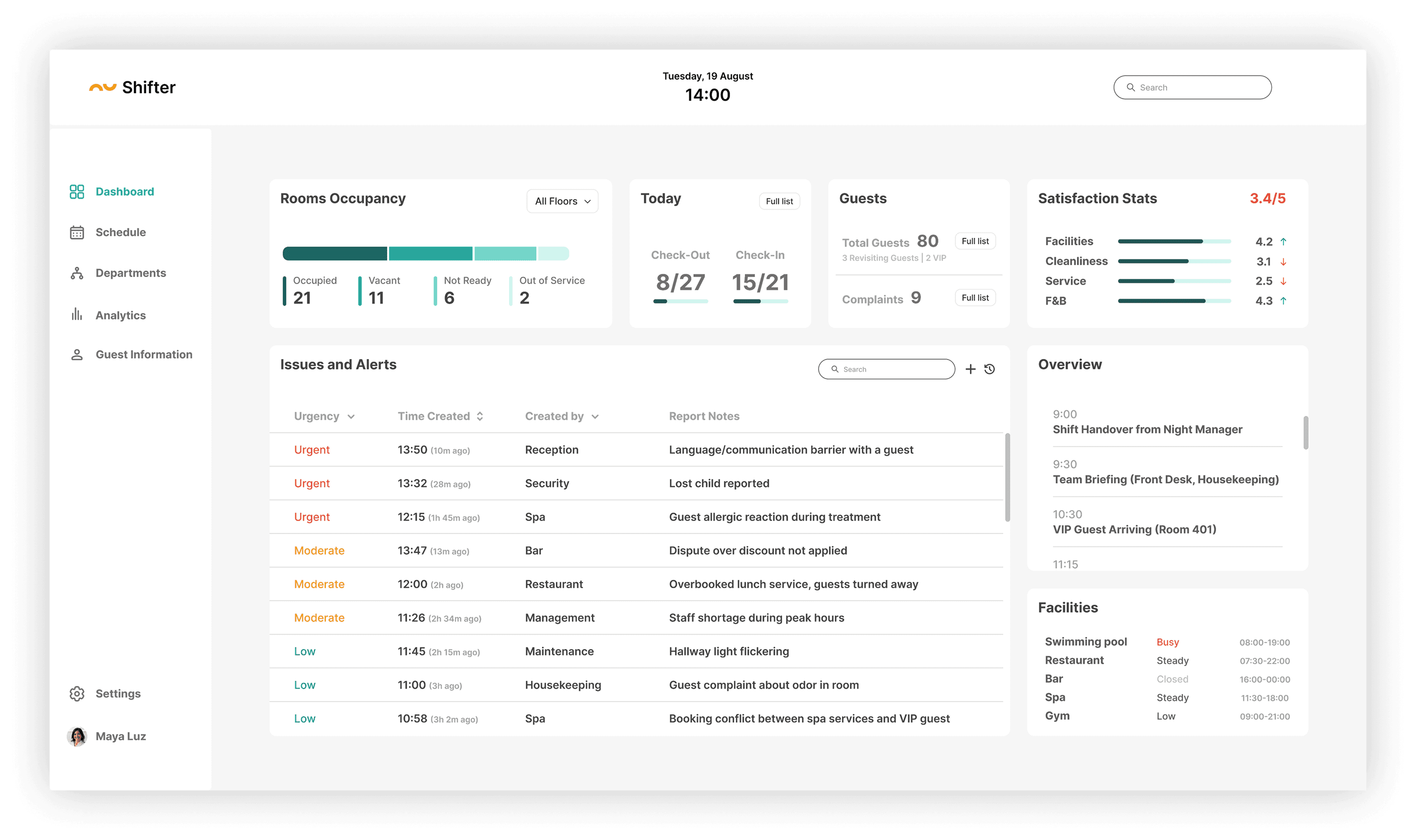The height and width of the screenshot is (840, 1416).
Task: Click the Guest Information person icon
Action: 77,355
